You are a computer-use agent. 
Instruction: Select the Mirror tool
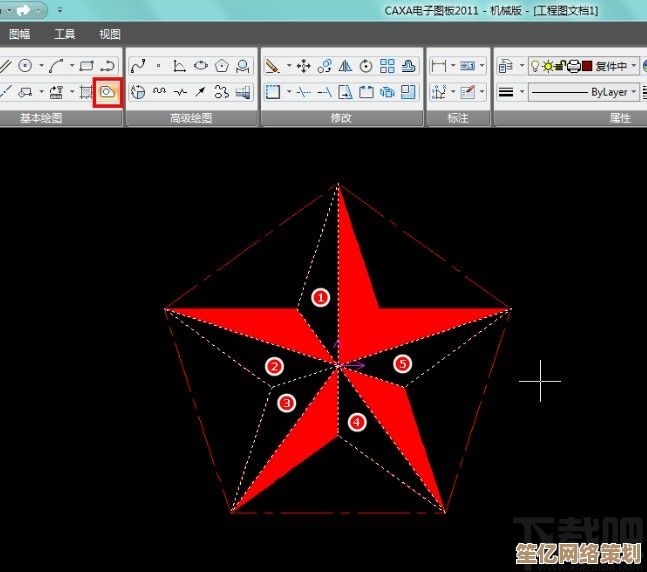pyautogui.click(x=345, y=66)
